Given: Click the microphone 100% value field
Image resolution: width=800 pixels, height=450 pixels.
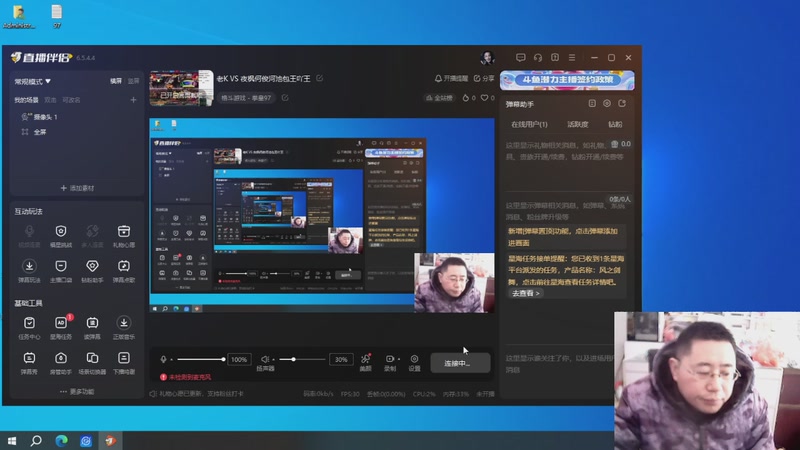Looking at the screenshot, I should [239, 359].
